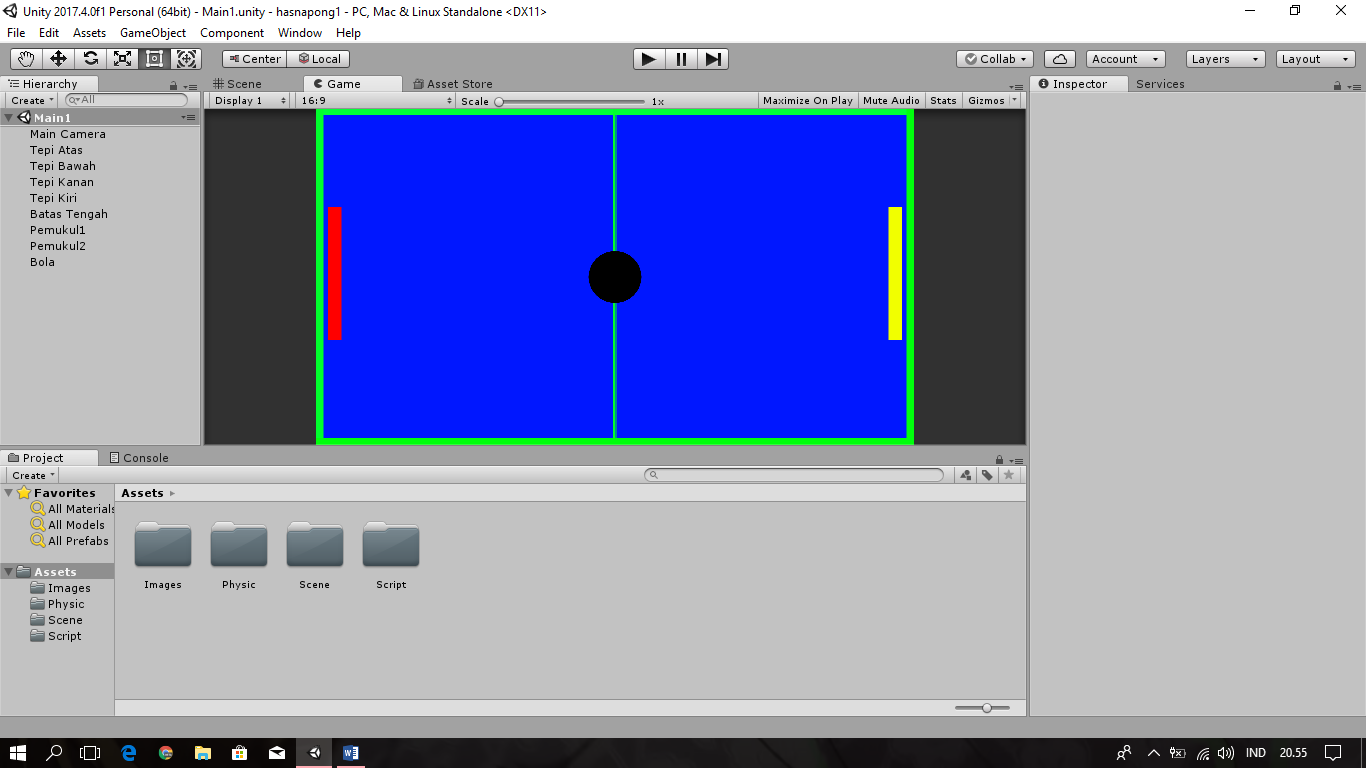The width and height of the screenshot is (1366, 768).
Task: Open Hierarchy Create dropdown
Action: click(x=32, y=100)
